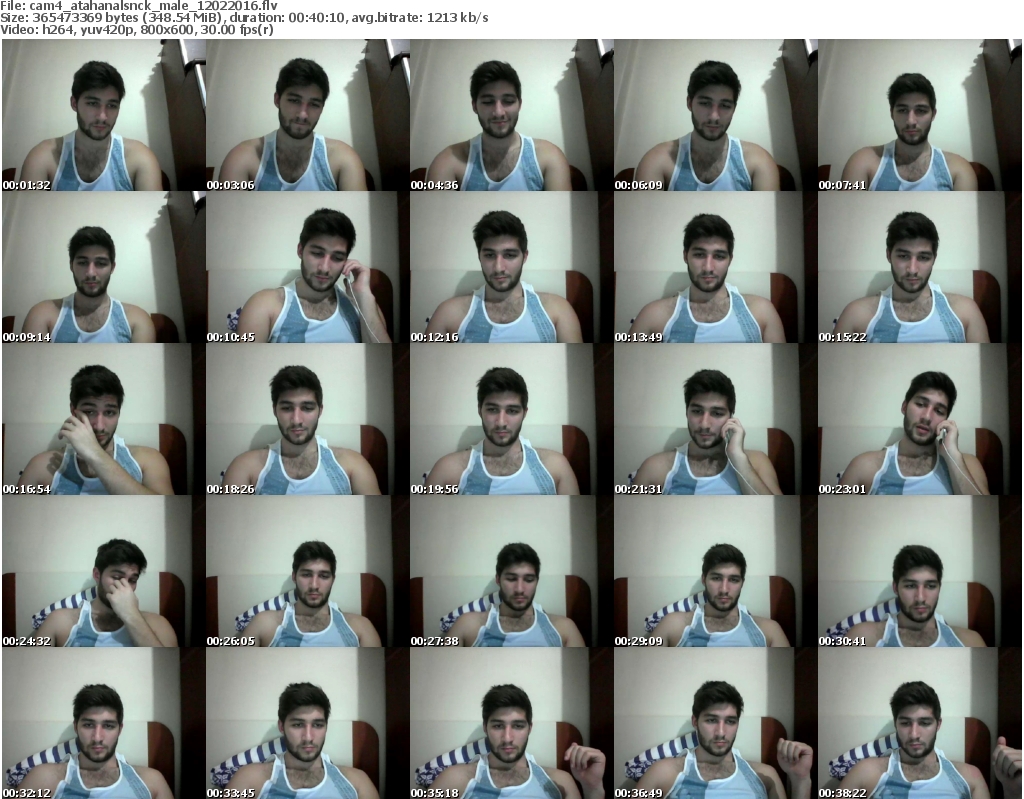The height and width of the screenshot is (799, 1024).
Task: Click the frame stamped 00:32:12
Action: [104, 723]
